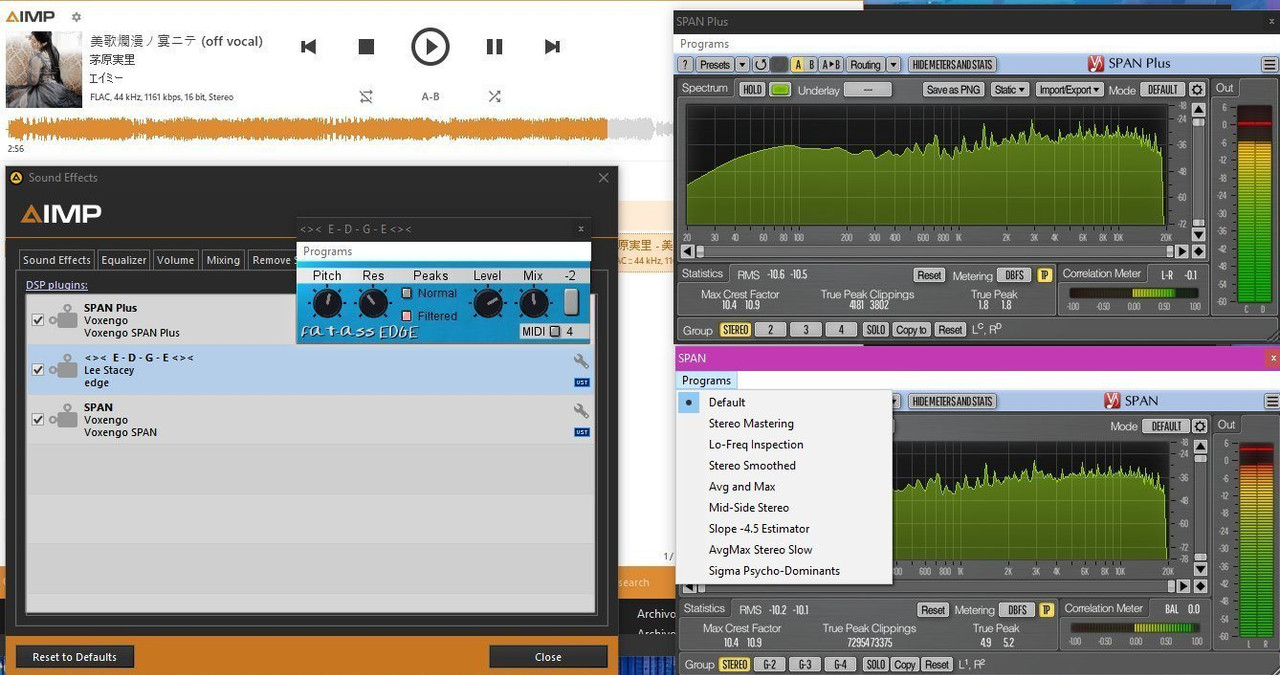Image resolution: width=1280 pixels, height=675 pixels.
Task: Open Presets in SPAN Plus
Action: coord(715,64)
